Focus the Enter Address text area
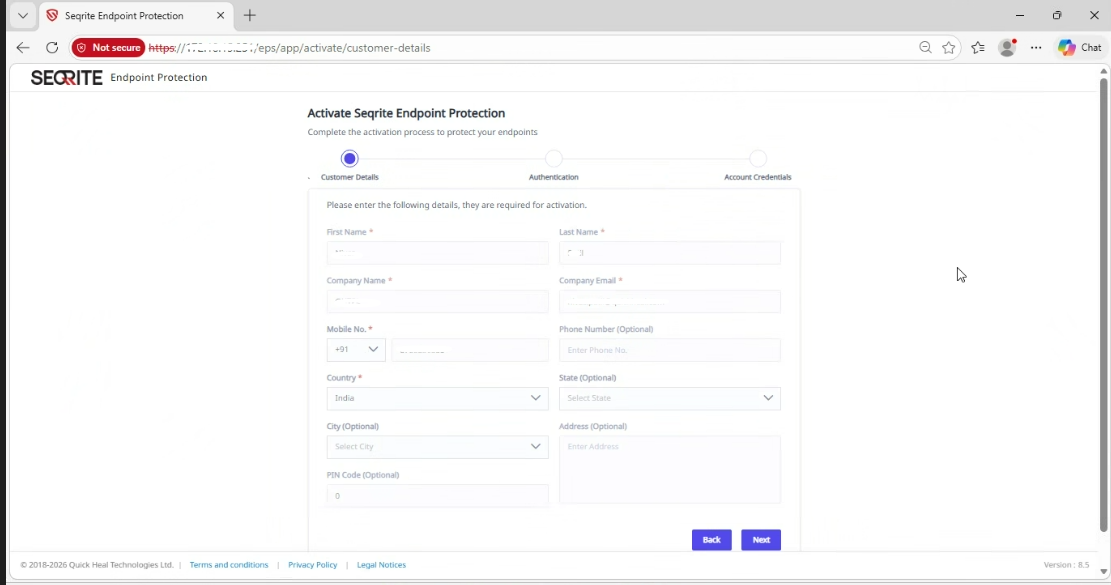The width and height of the screenshot is (1111, 585). (669, 470)
